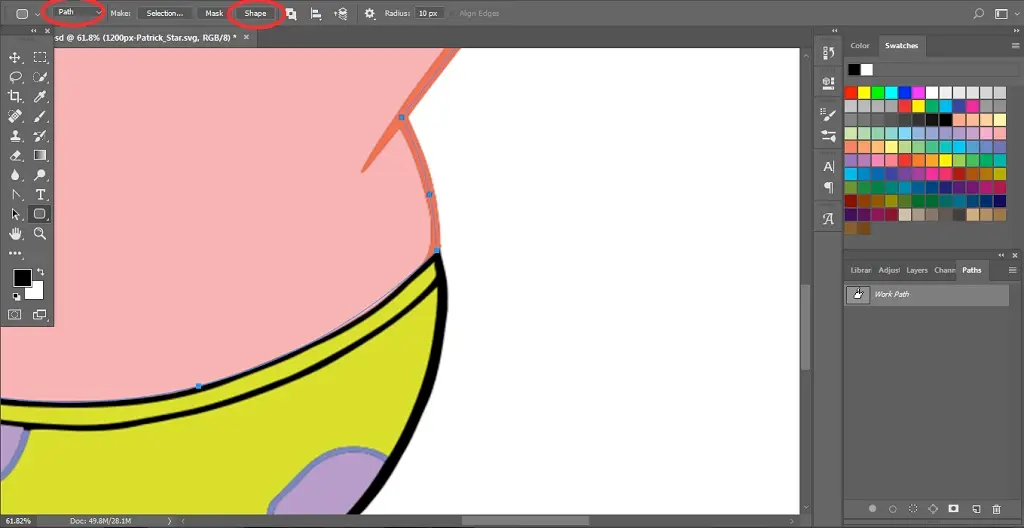1024x528 pixels.
Task: Switch to the Channels tab
Action: (x=944, y=271)
